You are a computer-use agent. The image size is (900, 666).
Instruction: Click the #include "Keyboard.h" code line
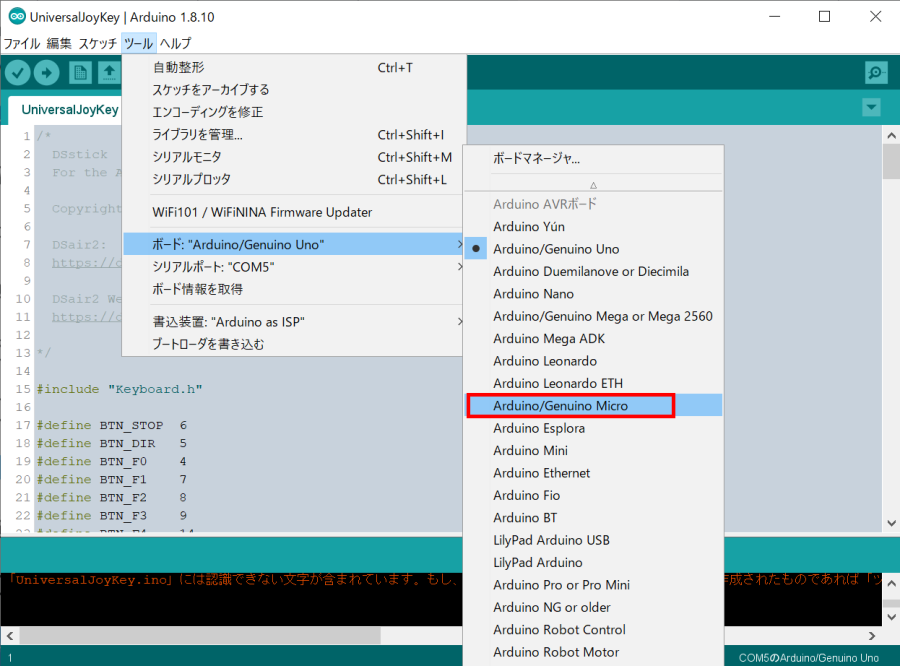pos(119,389)
